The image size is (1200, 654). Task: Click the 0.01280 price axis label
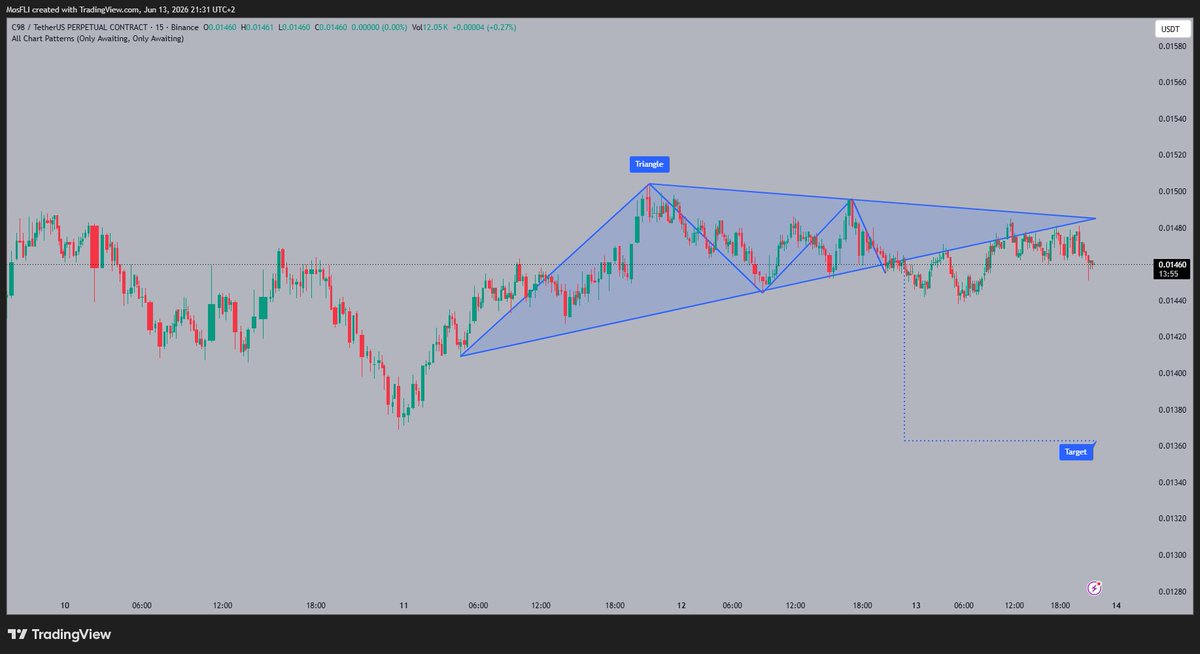[1174, 592]
